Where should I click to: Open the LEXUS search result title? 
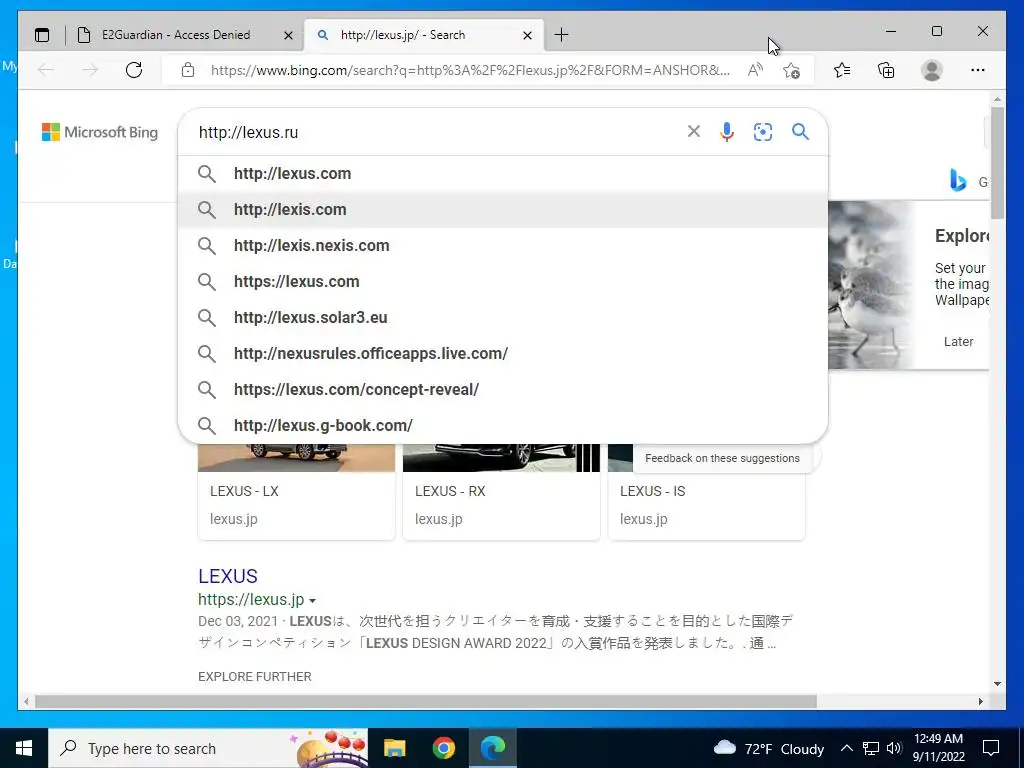tap(228, 576)
